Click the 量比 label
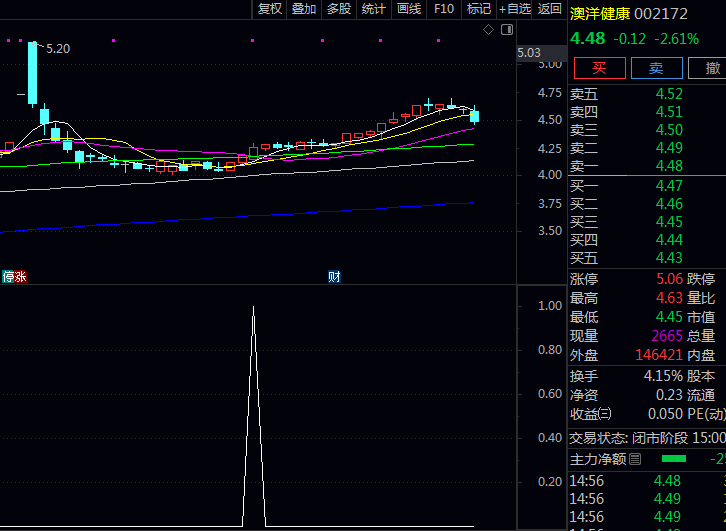 click(701, 298)
